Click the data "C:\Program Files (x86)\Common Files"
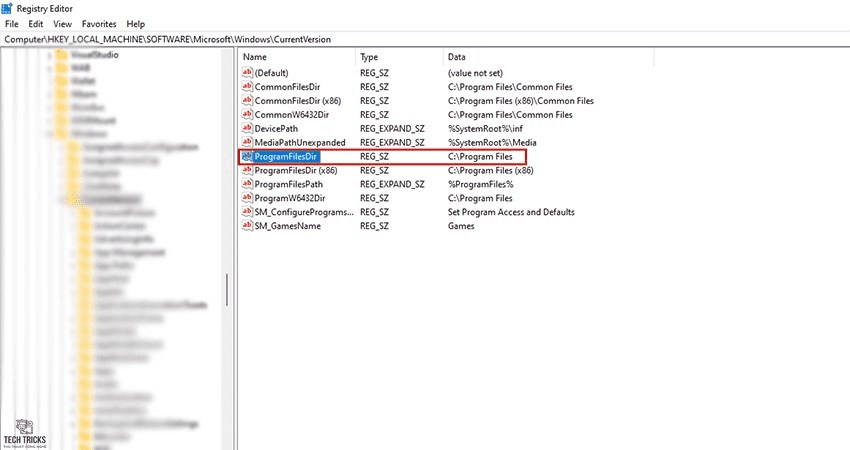 click(x=521, y=101)
